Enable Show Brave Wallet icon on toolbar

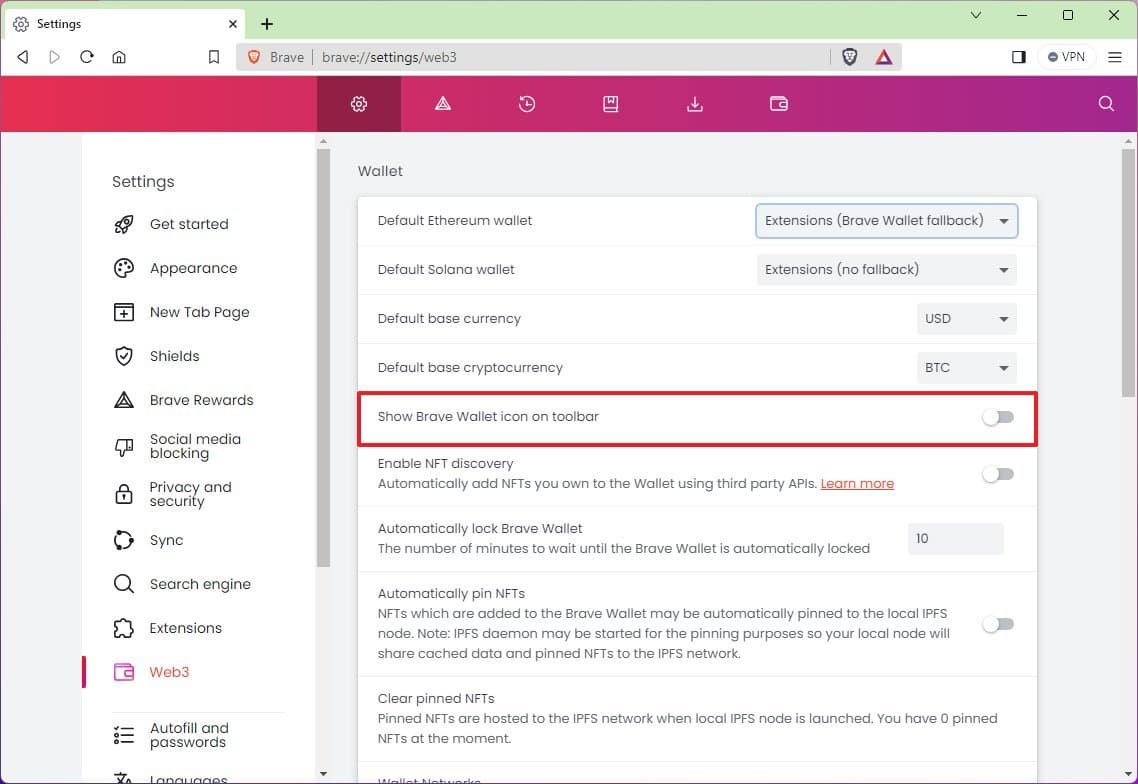pyautogui.click(x=997, y=417)
